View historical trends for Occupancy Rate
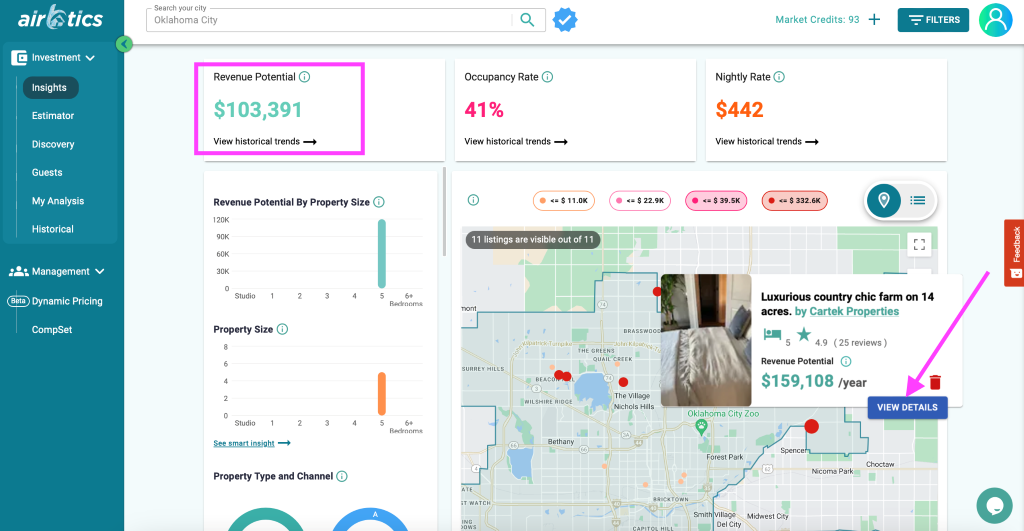 (x=516, y=141)
